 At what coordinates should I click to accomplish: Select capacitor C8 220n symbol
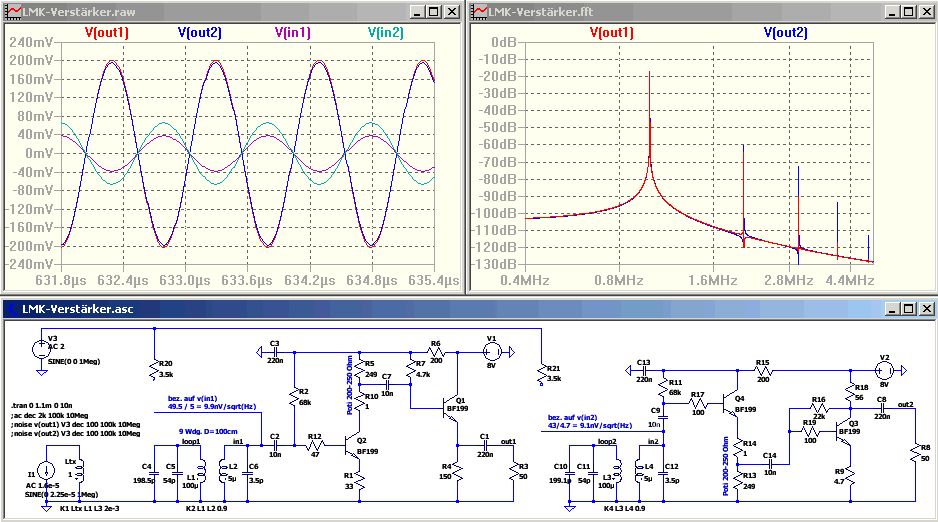pos(882,408)
